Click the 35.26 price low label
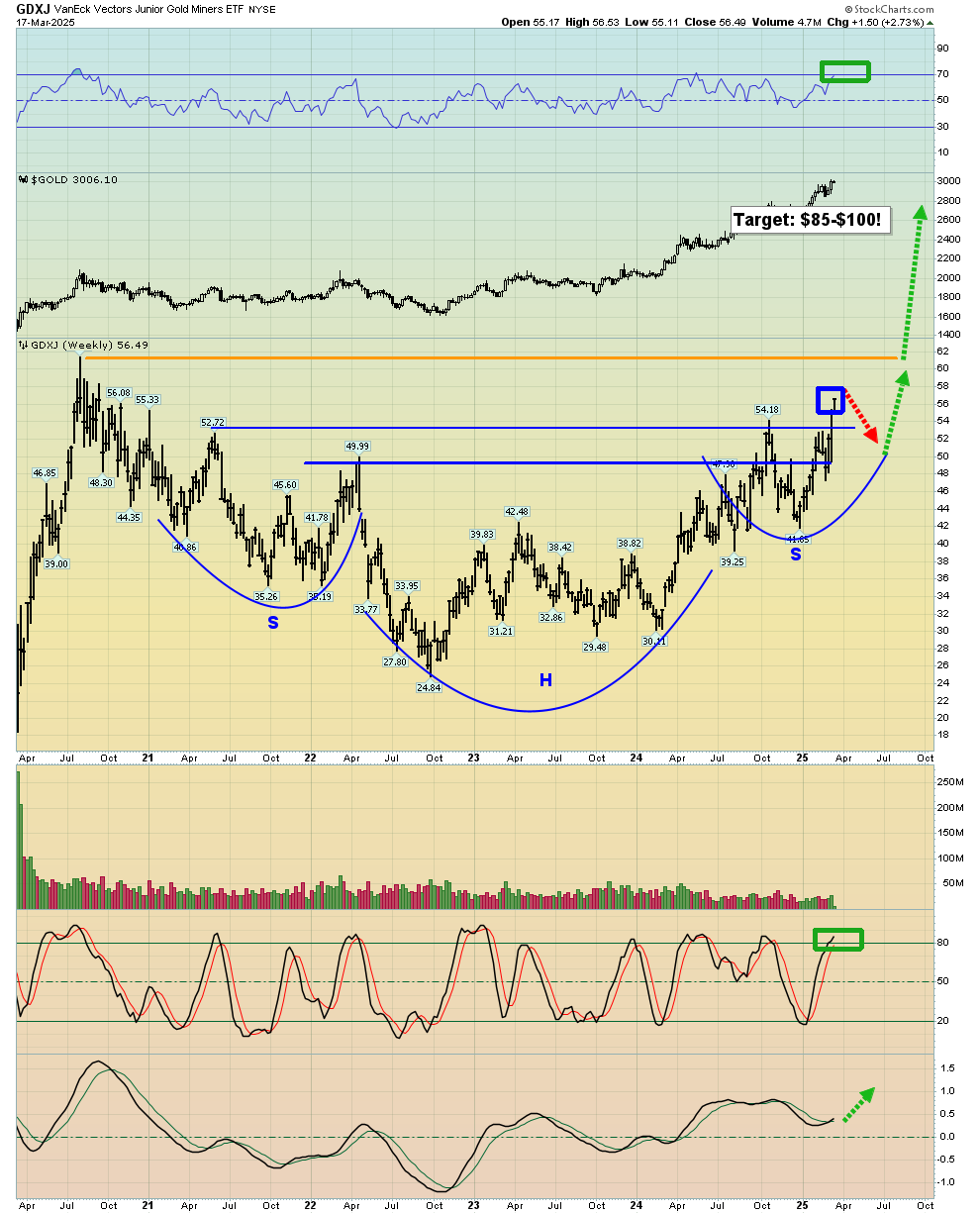980x1214 pixels. 265,596
